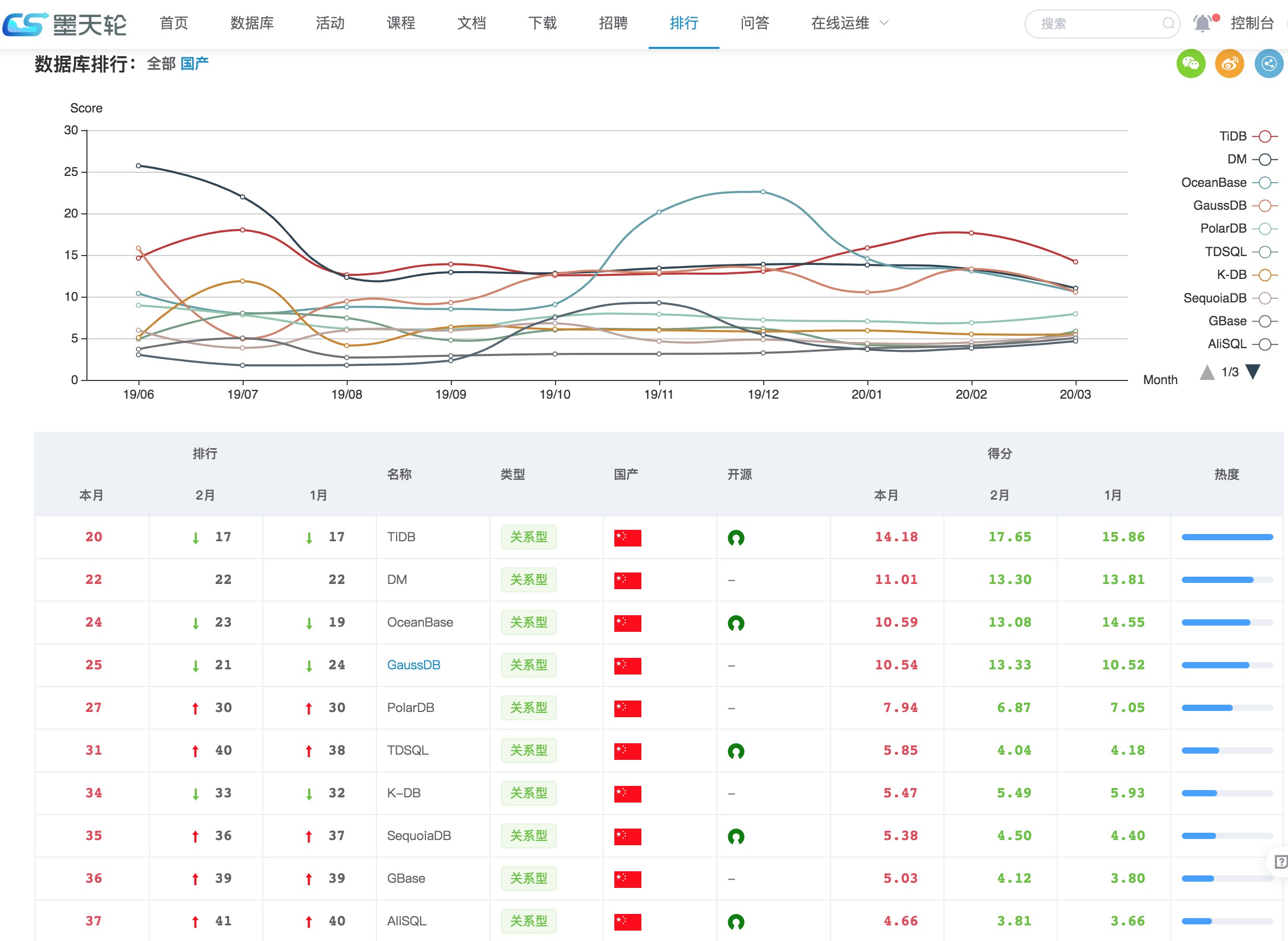1288x941 pixels.
Task: Open the notification bell
Action: pyautogui.click(x=1202, y=23)
